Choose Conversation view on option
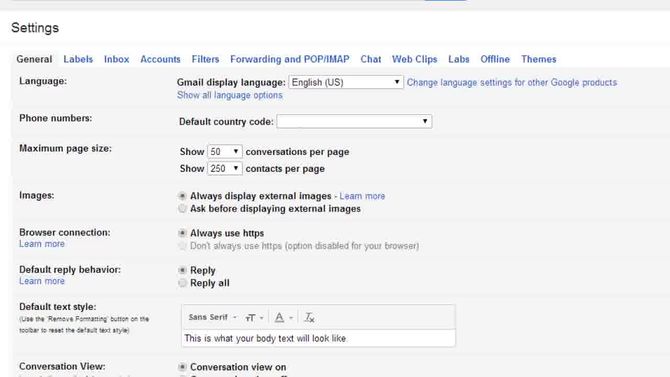 (182, 367)
